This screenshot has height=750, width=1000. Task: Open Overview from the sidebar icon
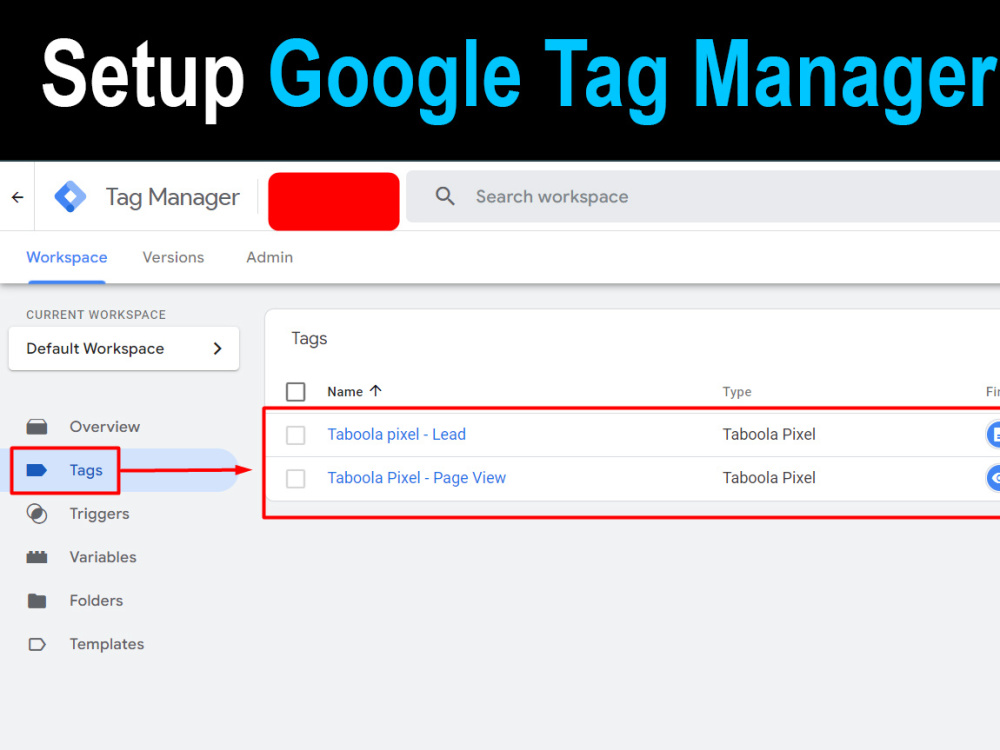(37, 425)
